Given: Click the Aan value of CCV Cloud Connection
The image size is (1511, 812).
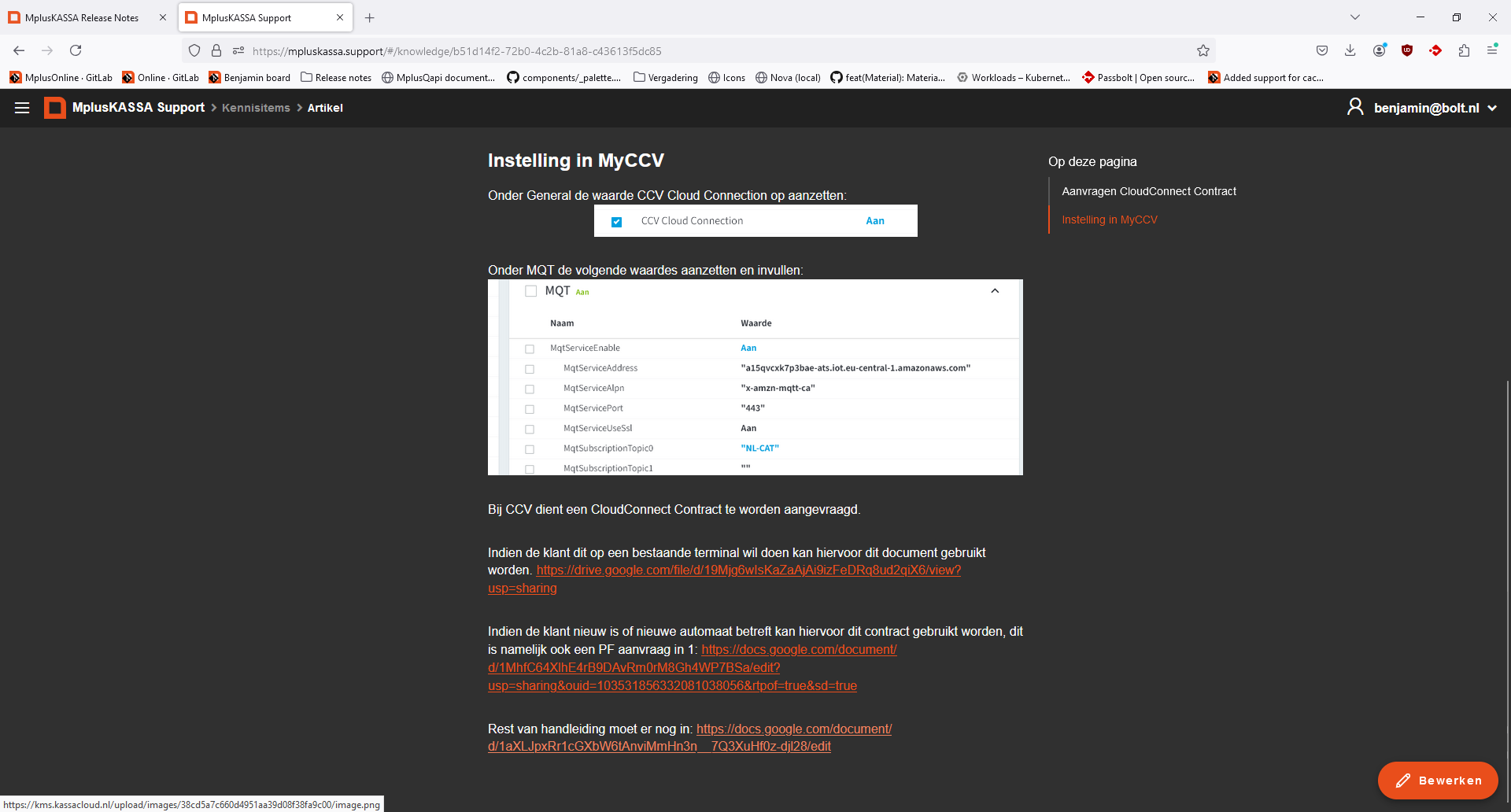Looking at the screenshot, I should tap(875, 221).
